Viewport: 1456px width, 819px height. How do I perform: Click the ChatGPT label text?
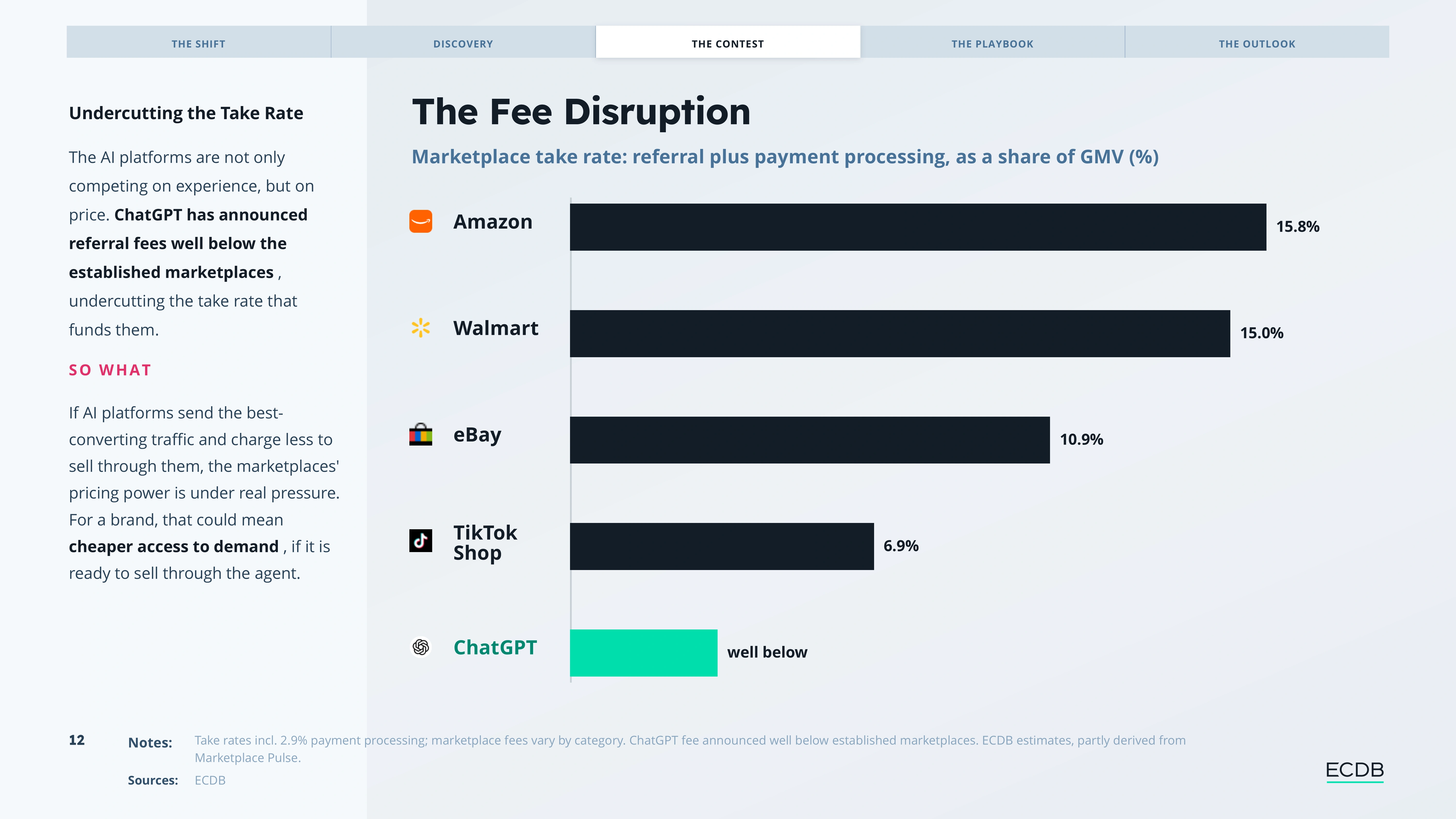(495, 648)
